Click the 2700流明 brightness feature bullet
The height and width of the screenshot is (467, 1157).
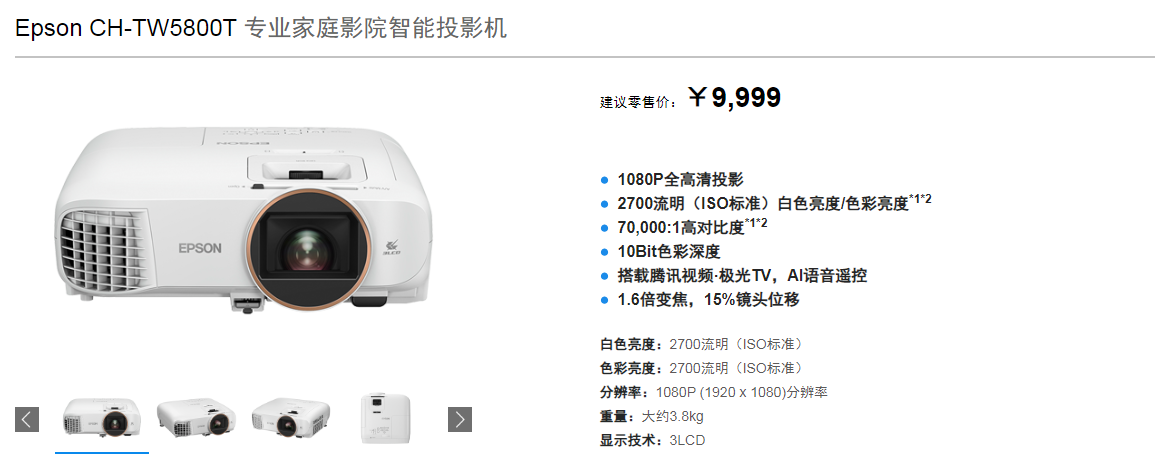[774, 202]
